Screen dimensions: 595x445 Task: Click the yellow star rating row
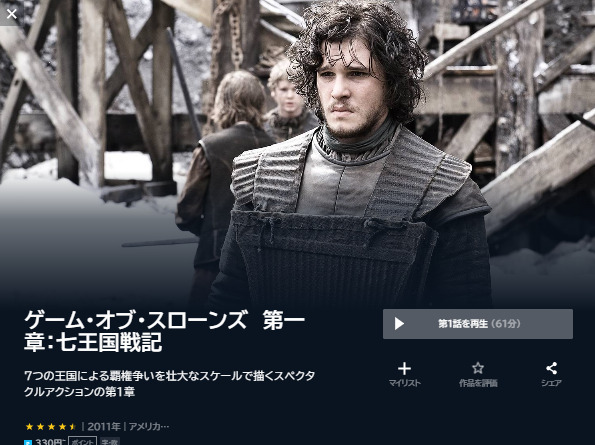(51, 427)
